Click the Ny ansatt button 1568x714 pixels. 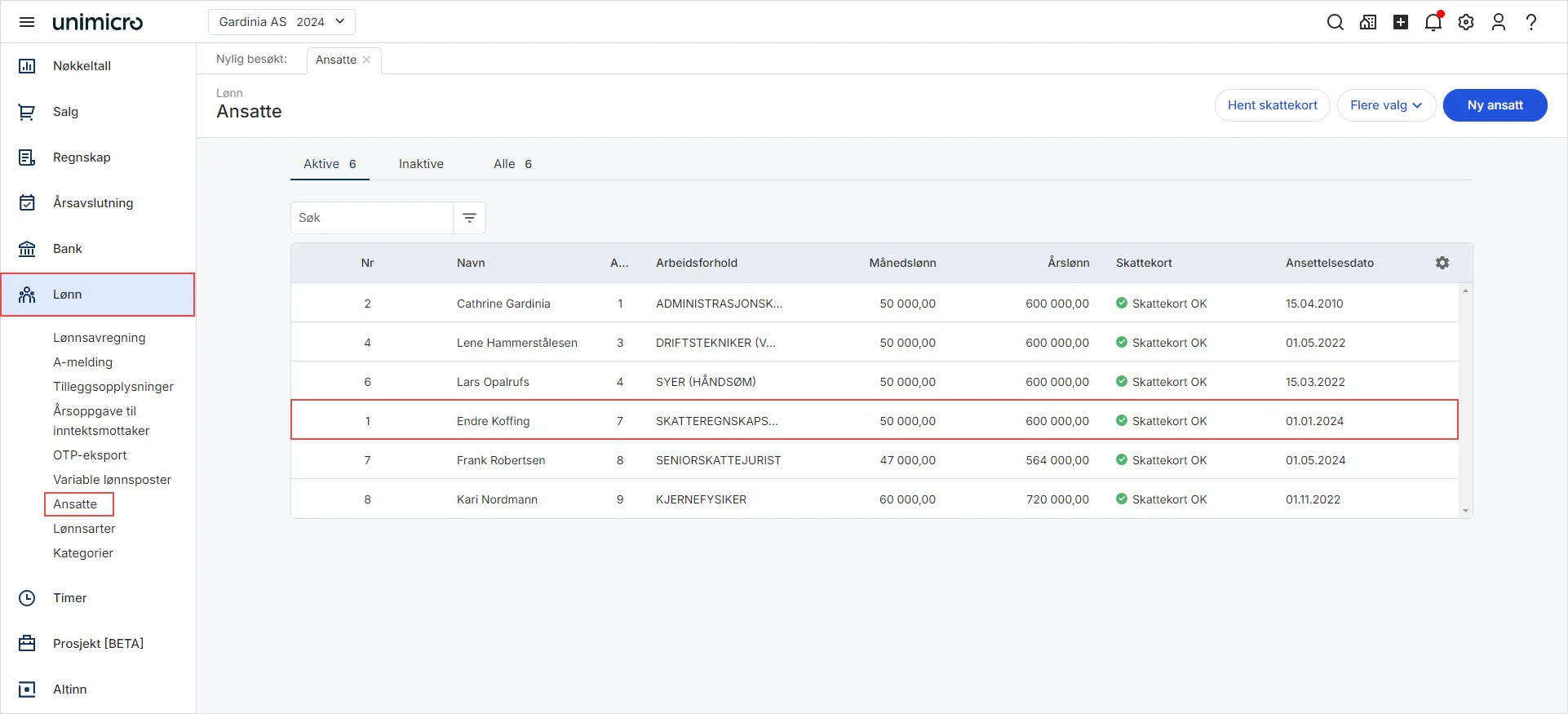(x=1495, y=105)
